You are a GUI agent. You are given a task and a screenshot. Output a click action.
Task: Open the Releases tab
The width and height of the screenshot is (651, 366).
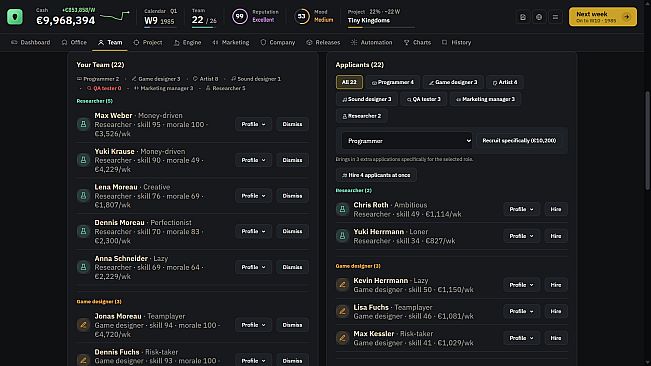[x=323, y=42]
